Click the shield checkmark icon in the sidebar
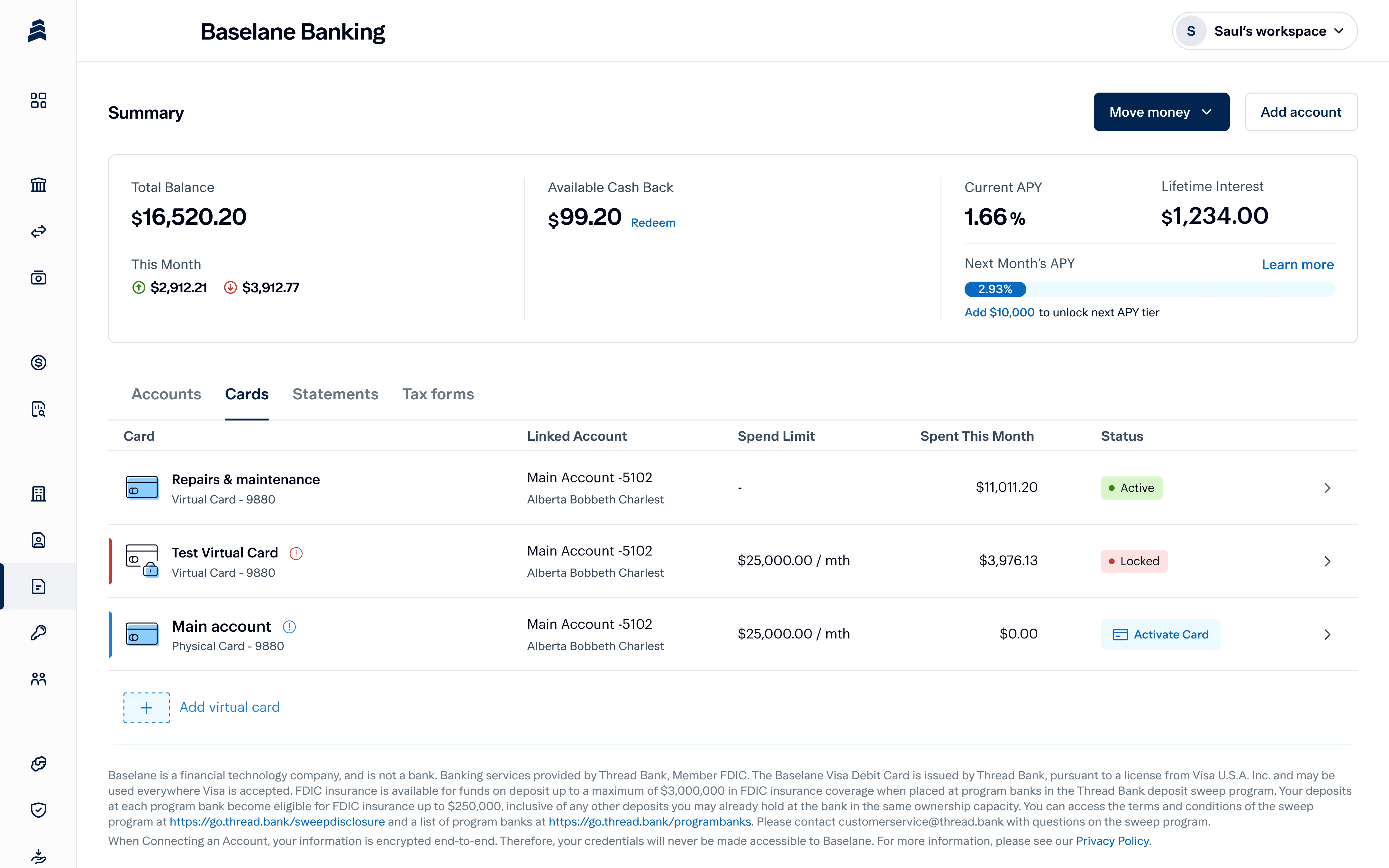 [39, 809]
